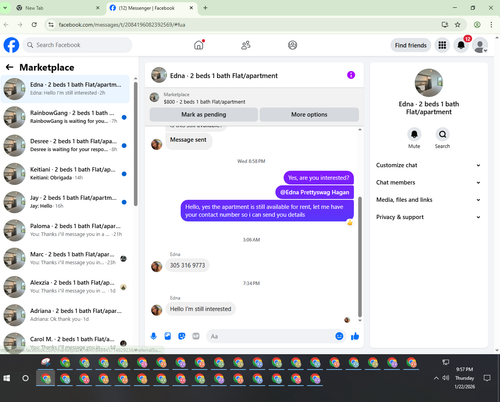
Task: Expand the Privacy & support section
Action: [428, 217]
